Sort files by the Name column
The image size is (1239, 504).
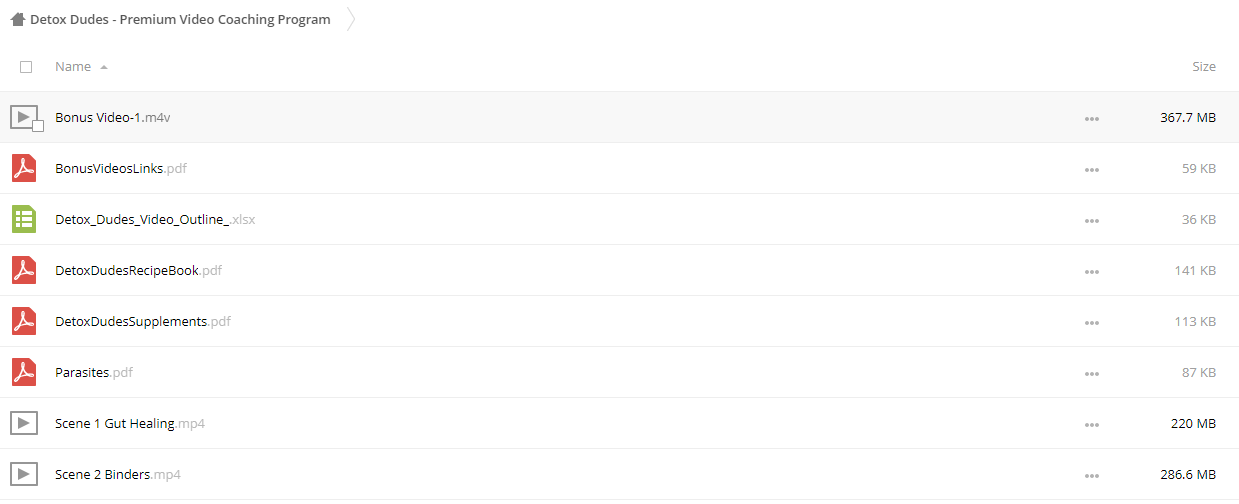pyautogui.click(x=73, y=67)
